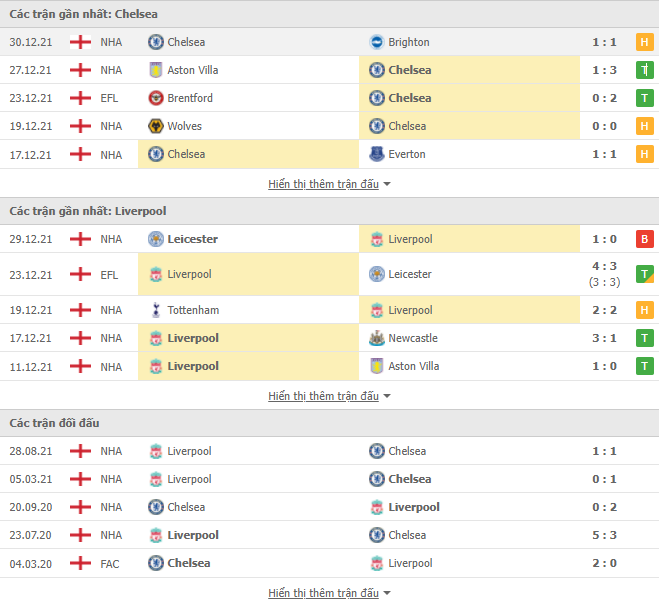
Task: Click the Aston Villa crest on 27.12.21
Action: (156, 70)
